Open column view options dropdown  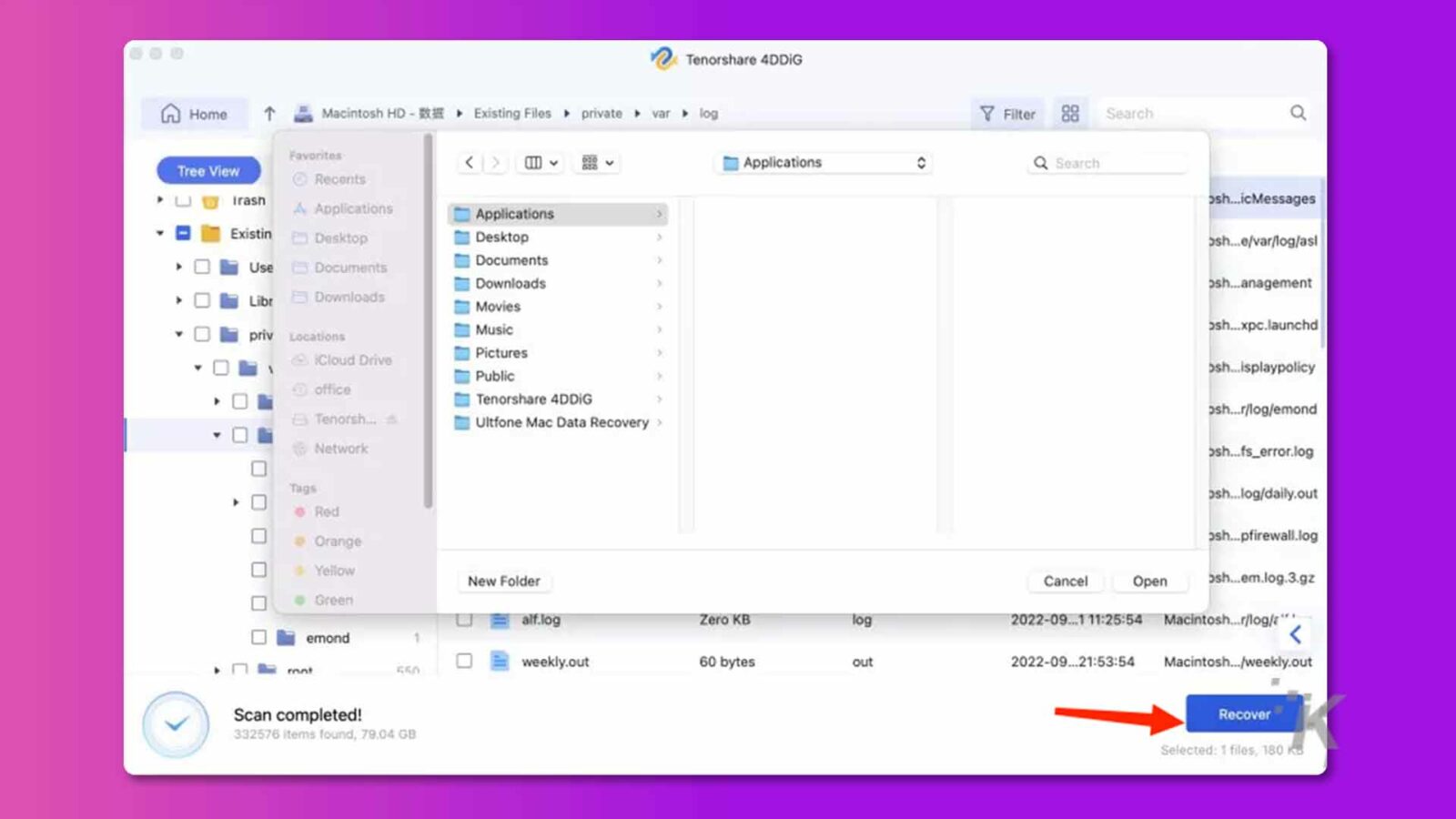[x=541, y=163]
